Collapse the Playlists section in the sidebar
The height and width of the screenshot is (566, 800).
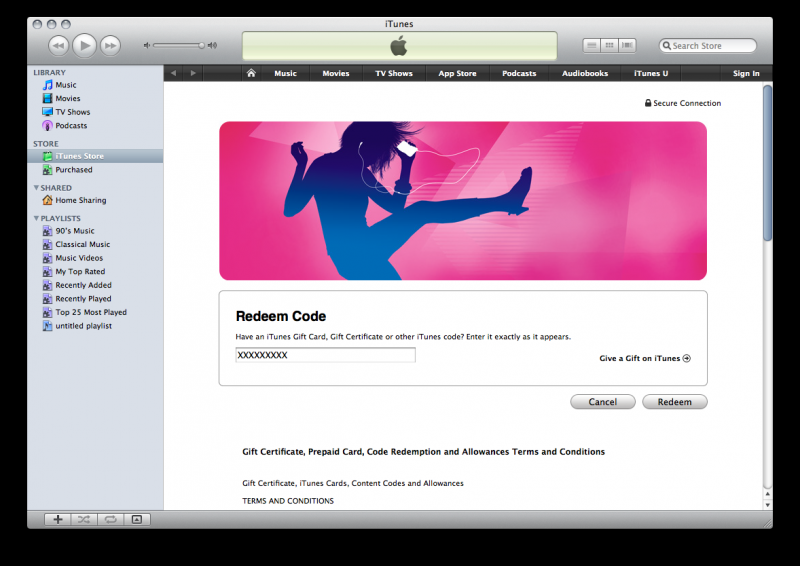click(37, 218)
